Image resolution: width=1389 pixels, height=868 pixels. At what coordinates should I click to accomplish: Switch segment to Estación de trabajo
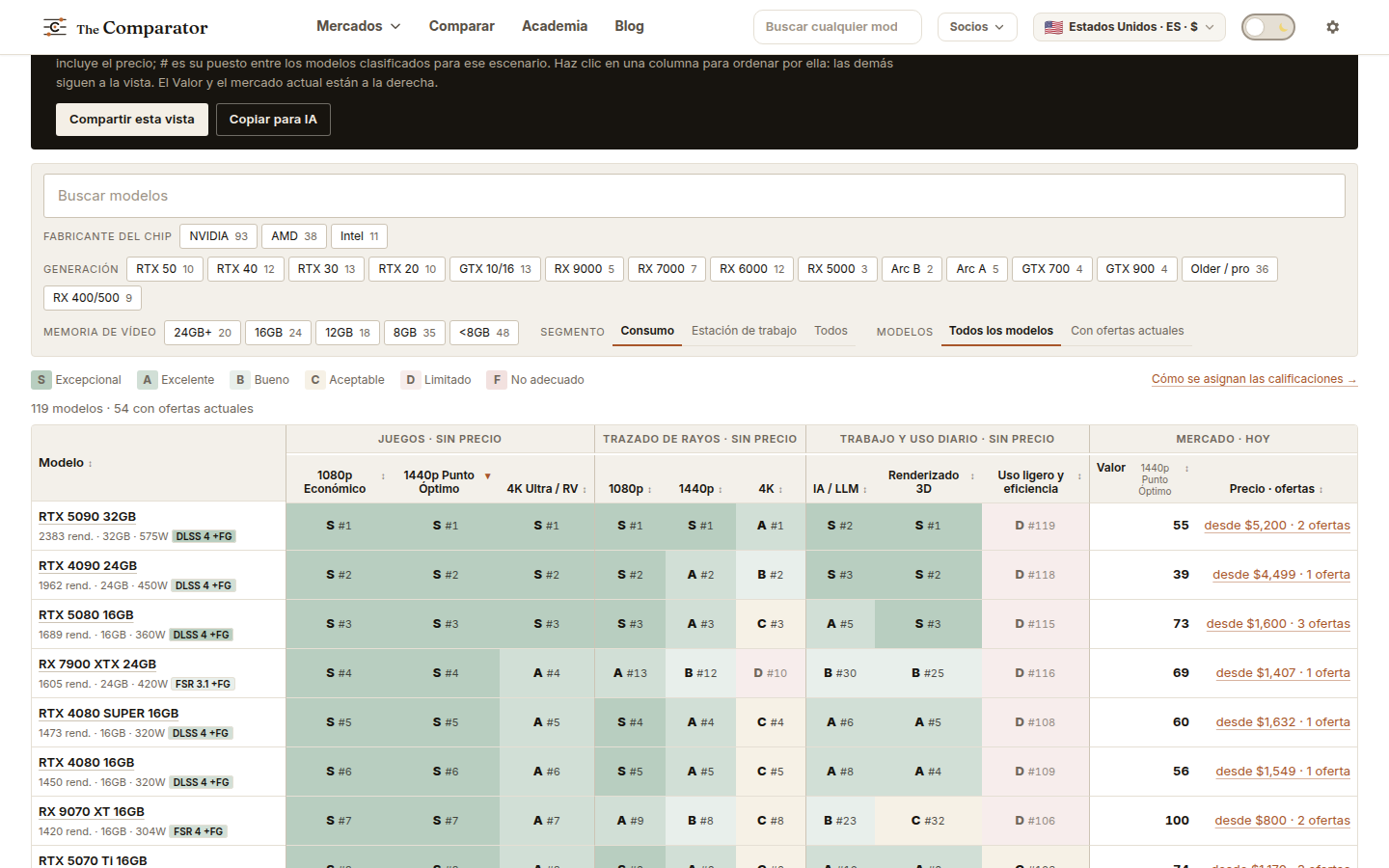pyautogui.click(x=744, y=331)
